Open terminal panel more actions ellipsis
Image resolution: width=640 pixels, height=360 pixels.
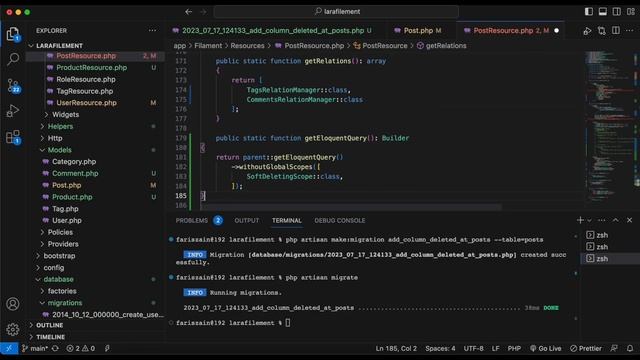tap(602, 220)
